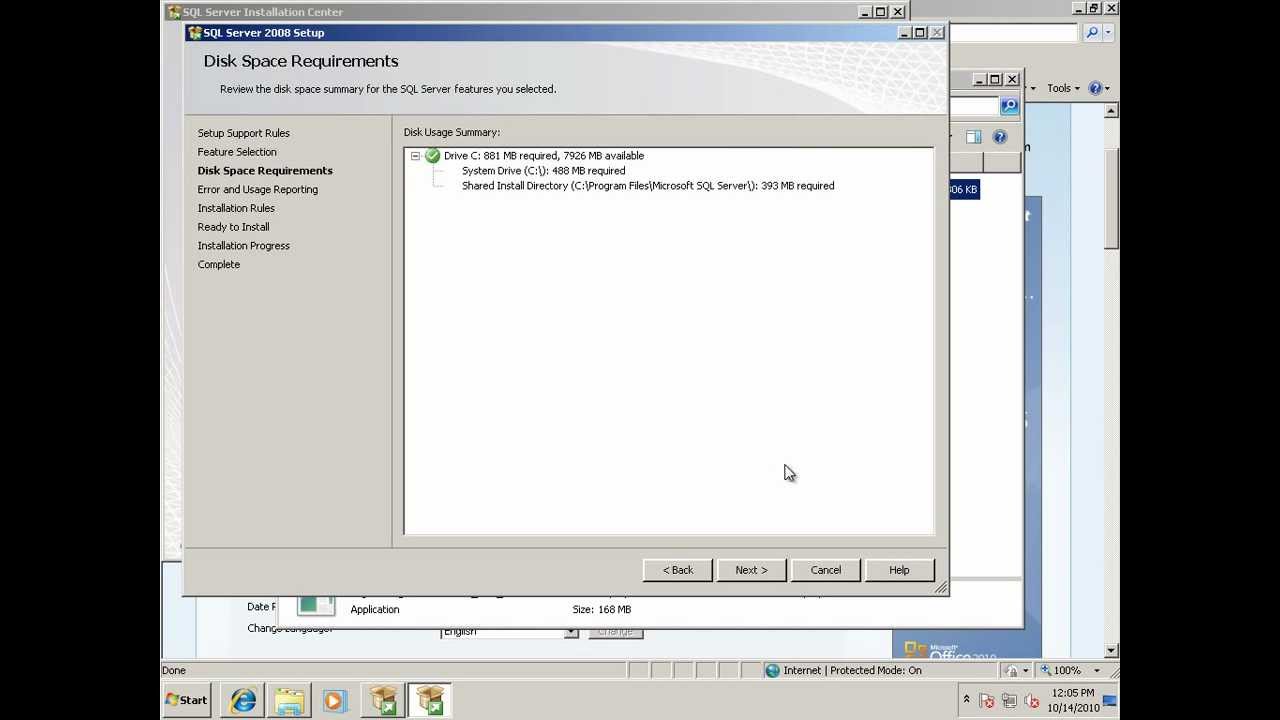Open Windows Media Player taskbar icon
1280x720 pixels.
click(x=334, y=701)
